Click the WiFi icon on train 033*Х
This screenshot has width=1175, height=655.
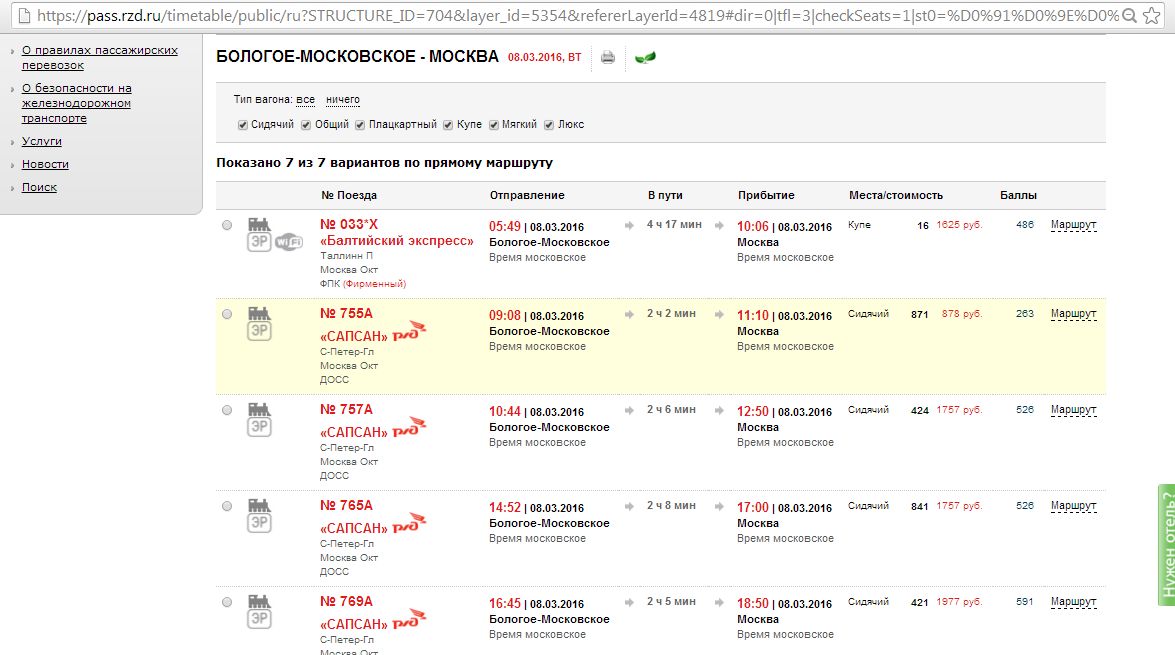289,242
